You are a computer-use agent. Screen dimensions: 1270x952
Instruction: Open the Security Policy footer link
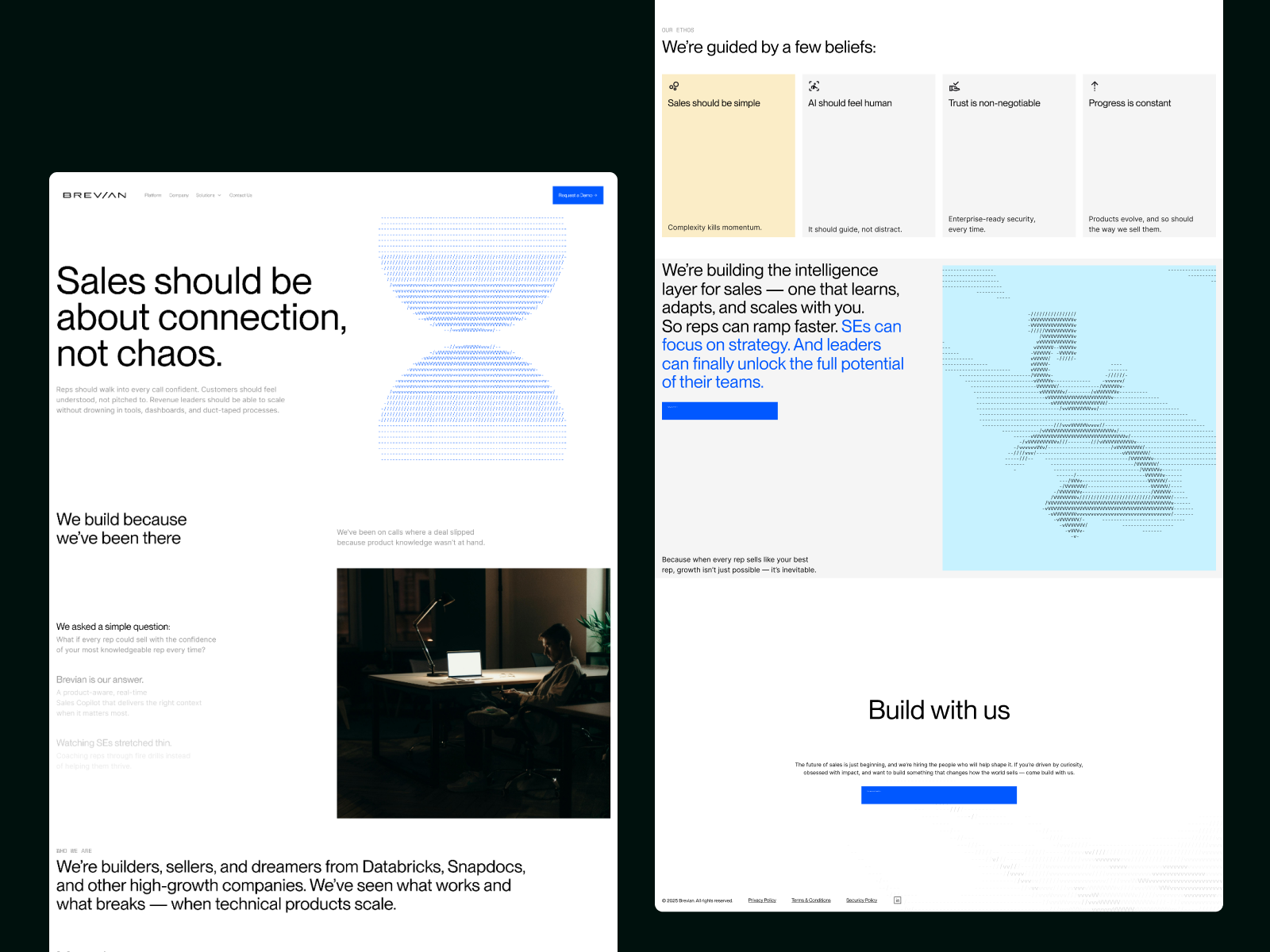point(861,900)
